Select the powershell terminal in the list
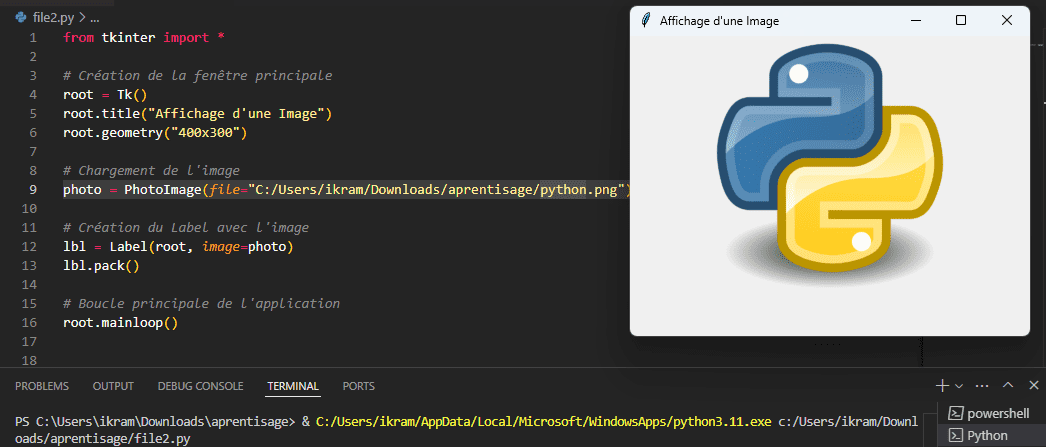 click(991, 414)
